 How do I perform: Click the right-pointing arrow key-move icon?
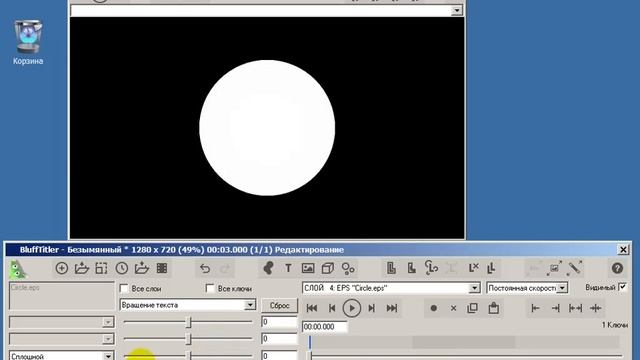(555, 308)
